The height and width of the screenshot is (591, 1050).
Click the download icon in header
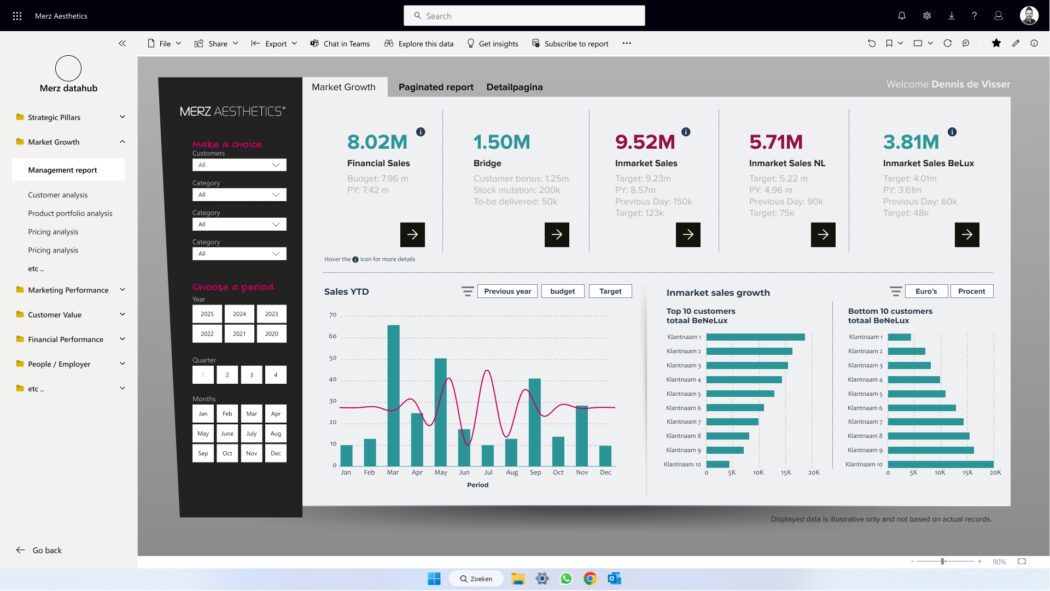point(951,16)
